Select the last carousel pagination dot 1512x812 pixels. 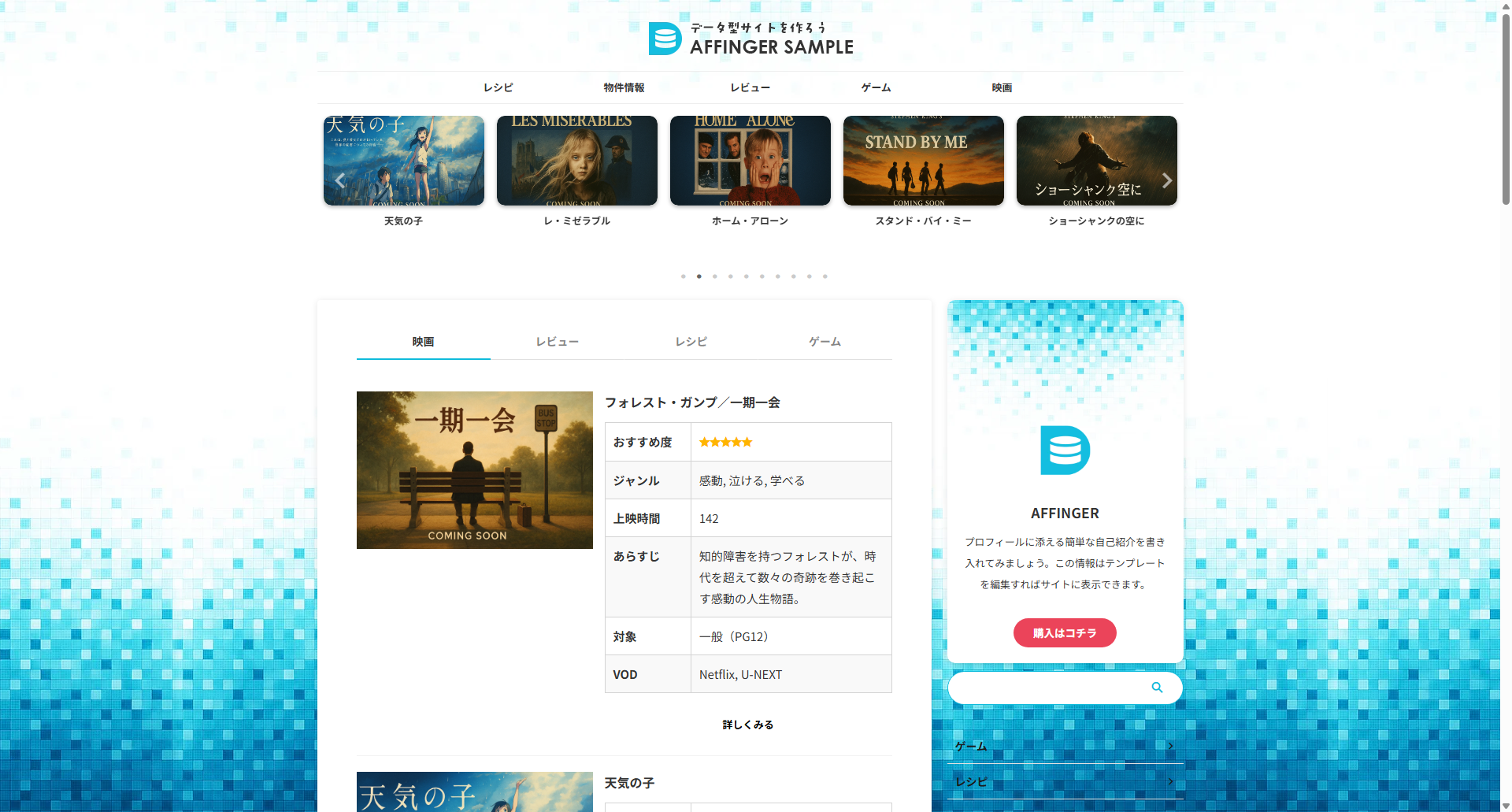[825, 276]
